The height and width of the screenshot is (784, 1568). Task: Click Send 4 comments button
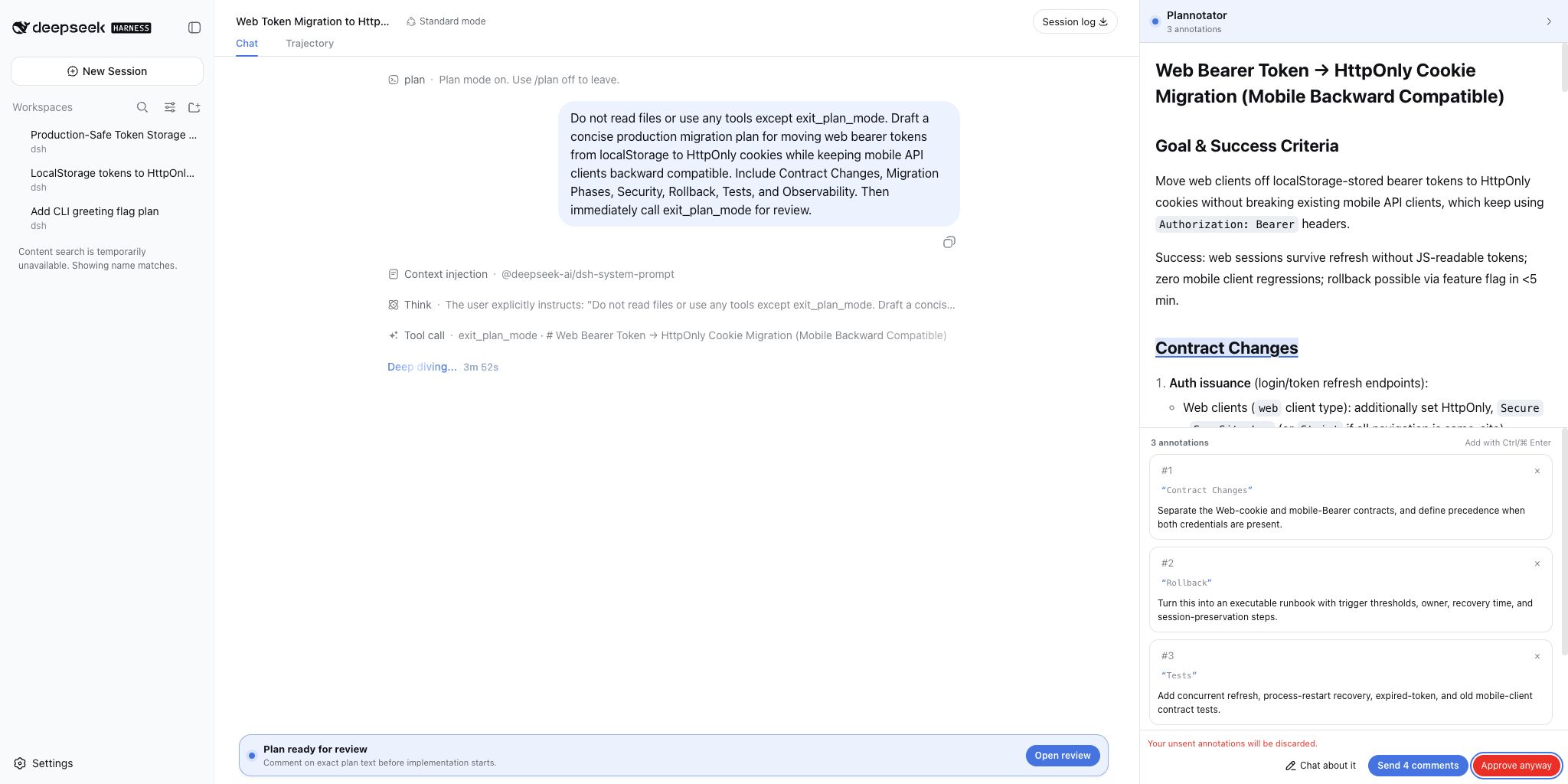pyautogui.click(x=1418, y=766)
